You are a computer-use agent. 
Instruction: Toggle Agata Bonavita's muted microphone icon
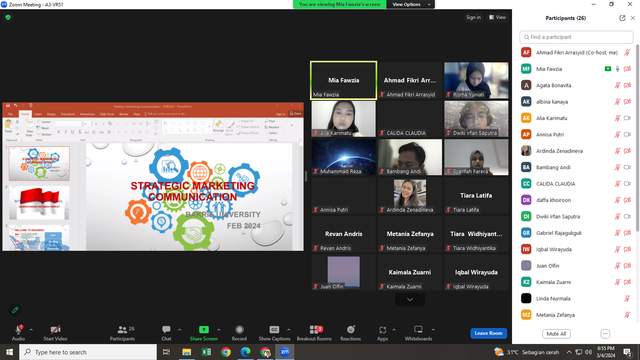point(618,85)
